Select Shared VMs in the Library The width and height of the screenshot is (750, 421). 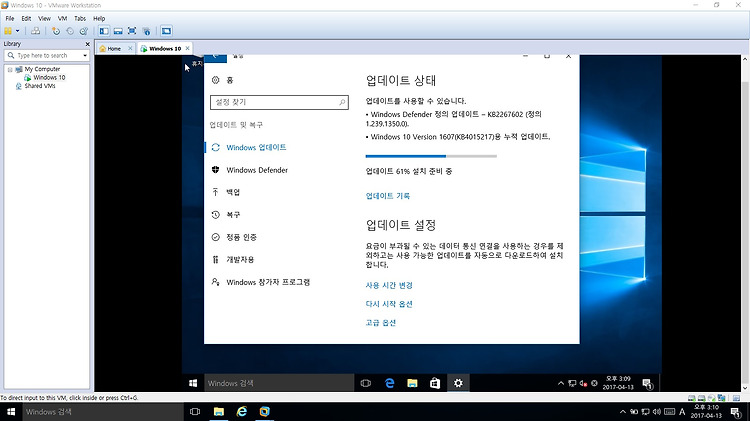click(40, 86)
